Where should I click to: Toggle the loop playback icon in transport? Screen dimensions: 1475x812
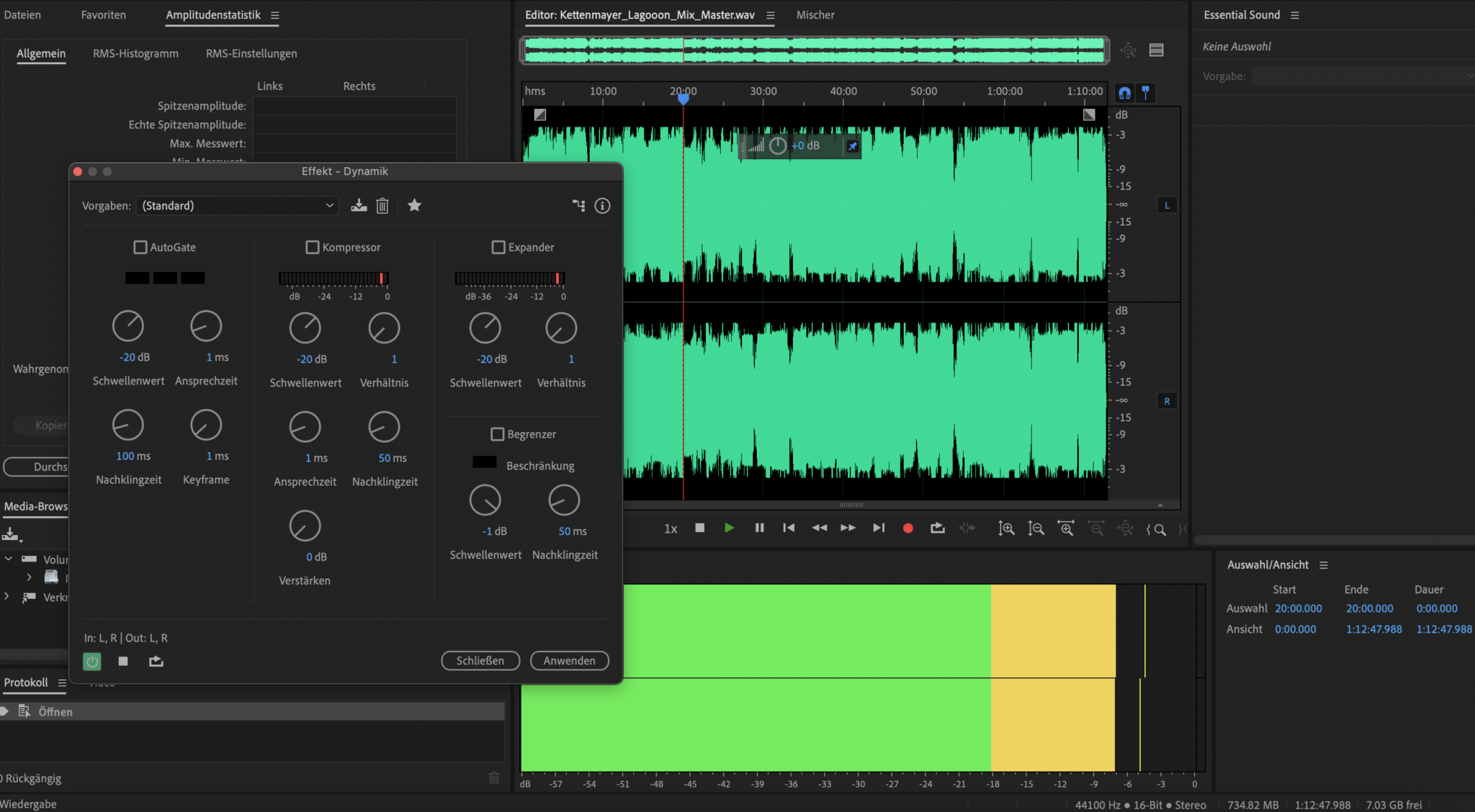tap(937, 528)
